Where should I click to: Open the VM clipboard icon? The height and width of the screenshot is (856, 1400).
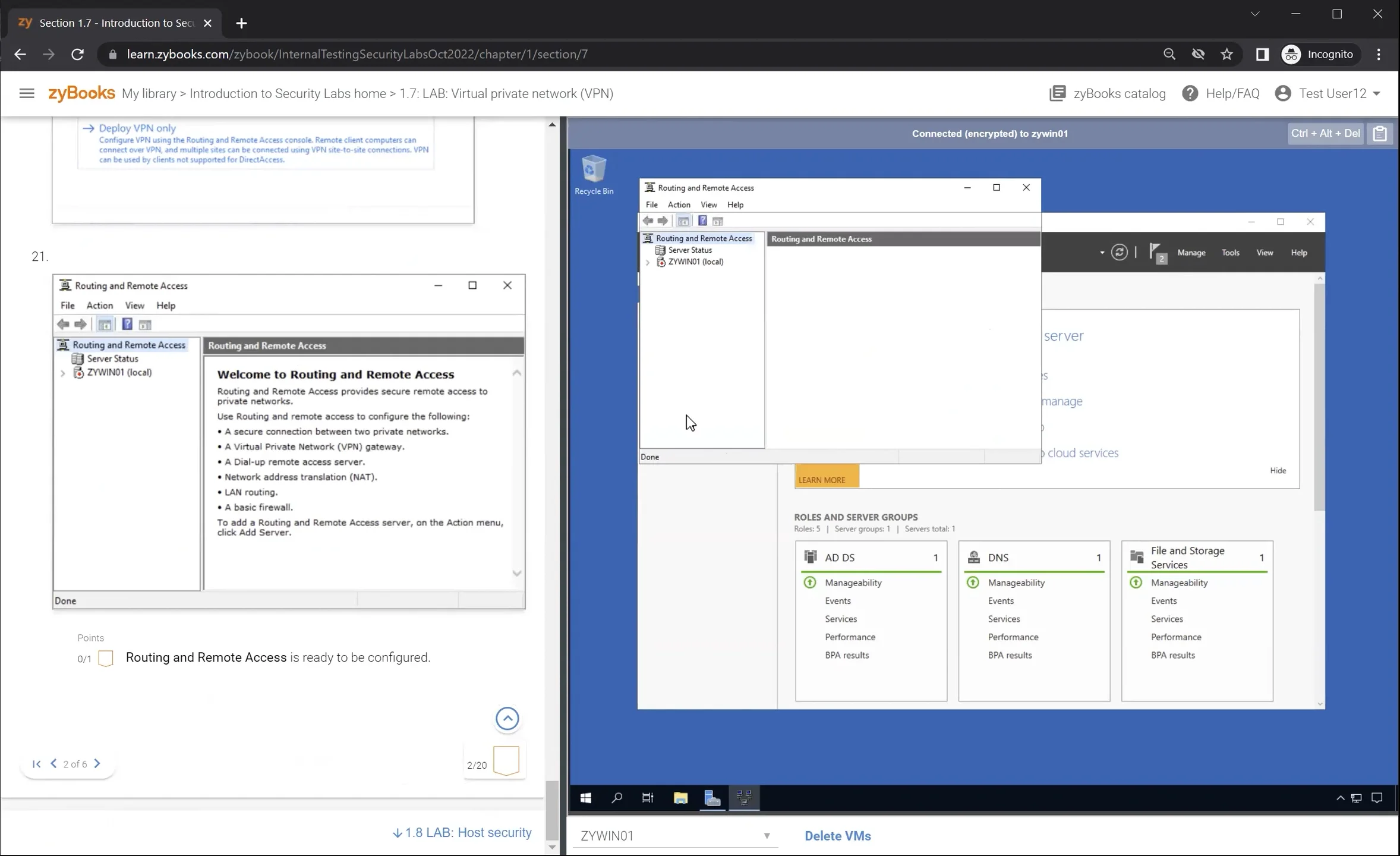coord(1380,134)
